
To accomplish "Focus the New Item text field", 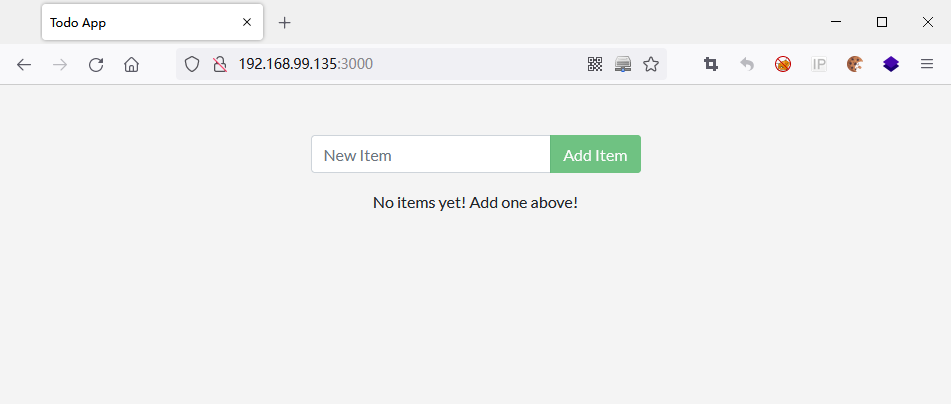I will (x=430, y=155).
